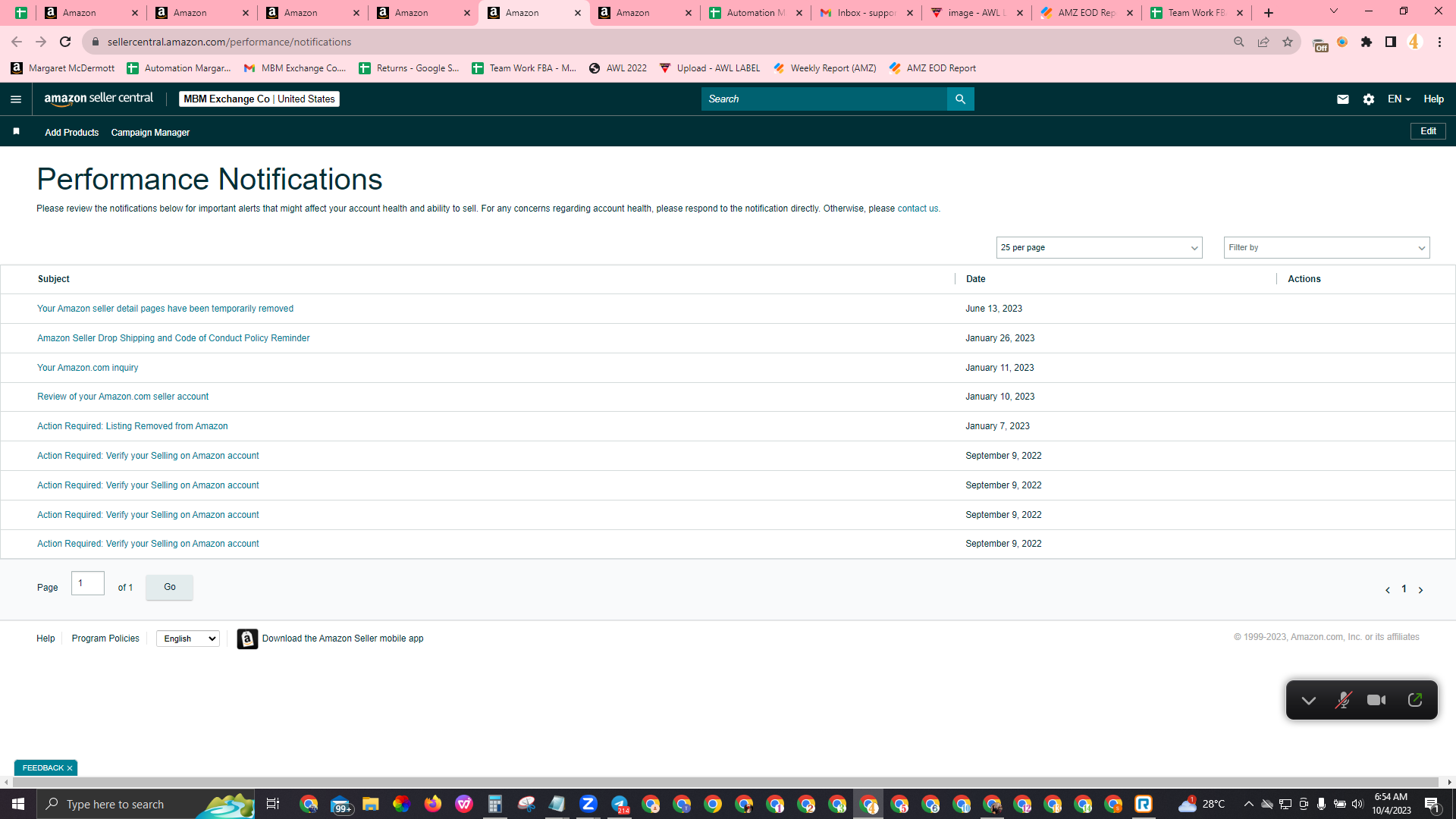Open 'Your Amazon.com inquiry' notification
This screenshot has height=819, width=1456.
pos(88,368)
